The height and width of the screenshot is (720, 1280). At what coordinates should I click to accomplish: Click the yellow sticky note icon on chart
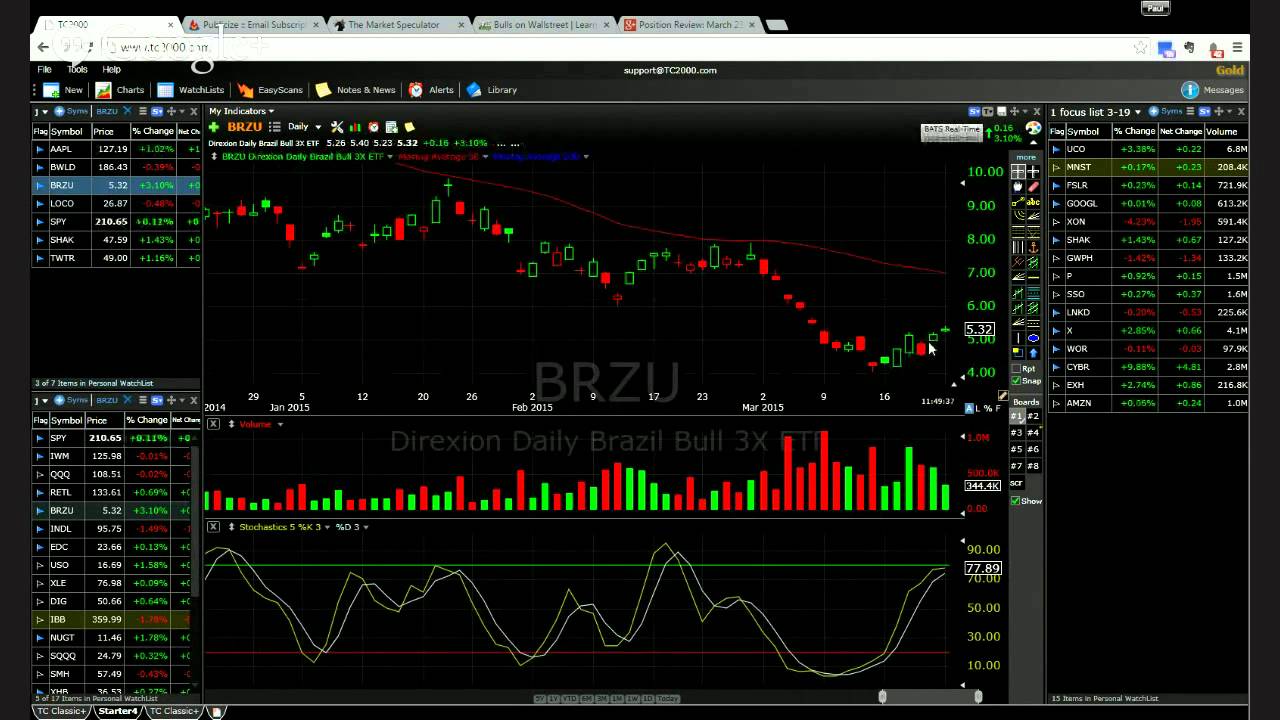coord(409,127)
